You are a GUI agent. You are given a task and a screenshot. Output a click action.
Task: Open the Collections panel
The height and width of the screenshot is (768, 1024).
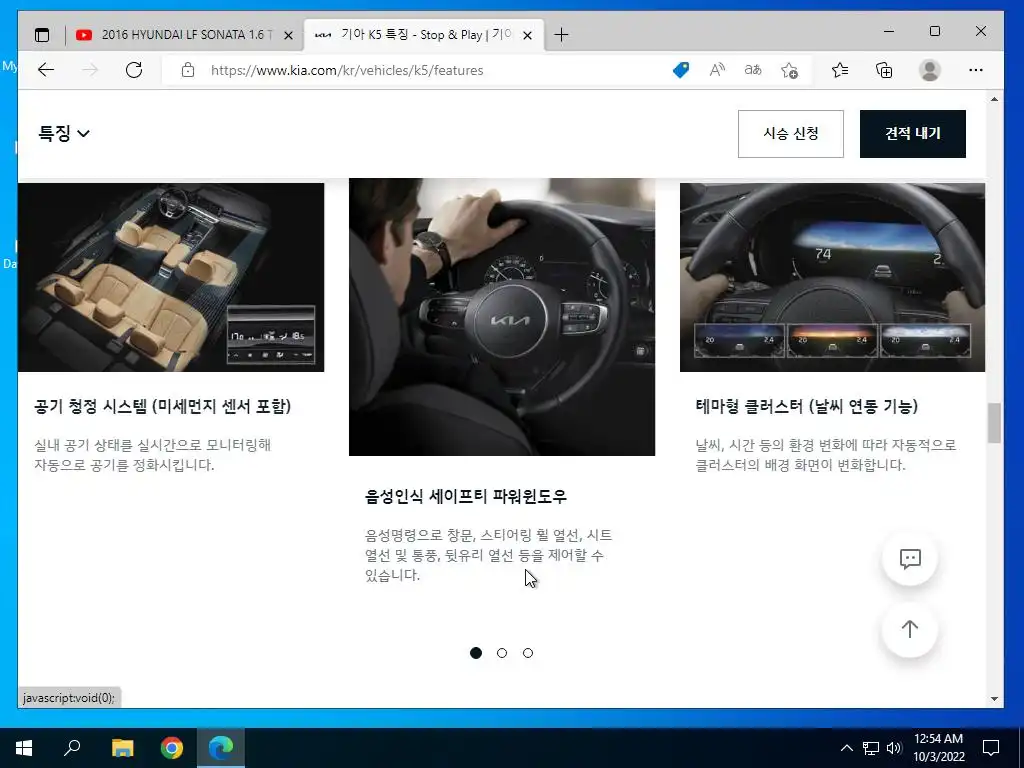coord(884,70)
